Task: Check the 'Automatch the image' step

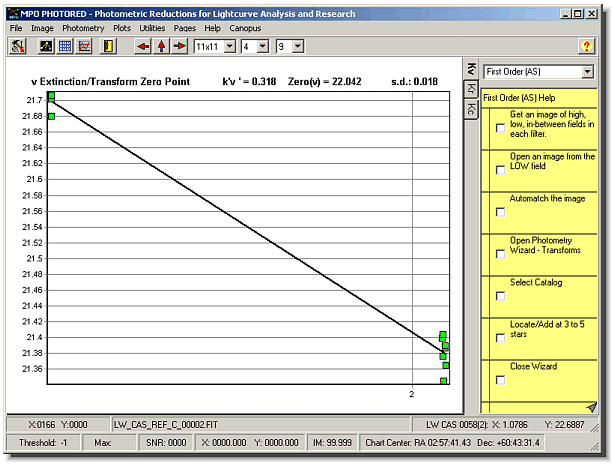Action: (500, 212)
